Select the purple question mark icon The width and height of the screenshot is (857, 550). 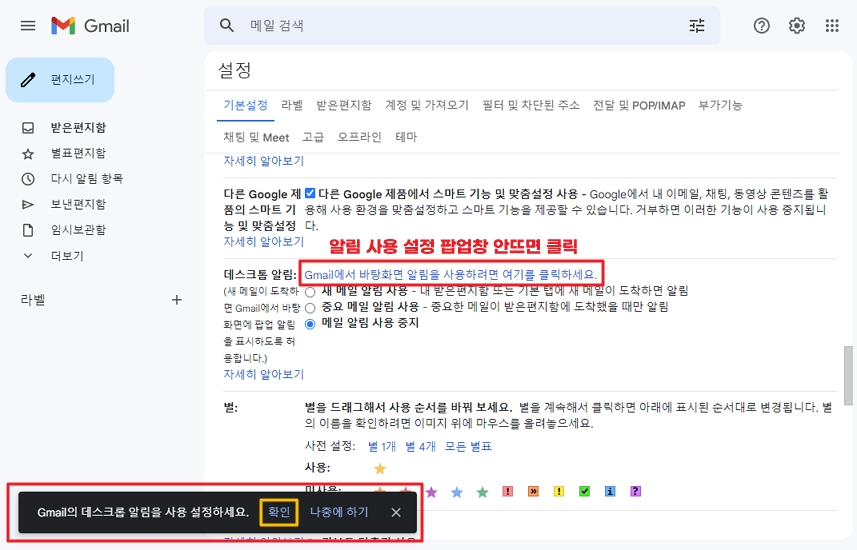pos(635,492)
